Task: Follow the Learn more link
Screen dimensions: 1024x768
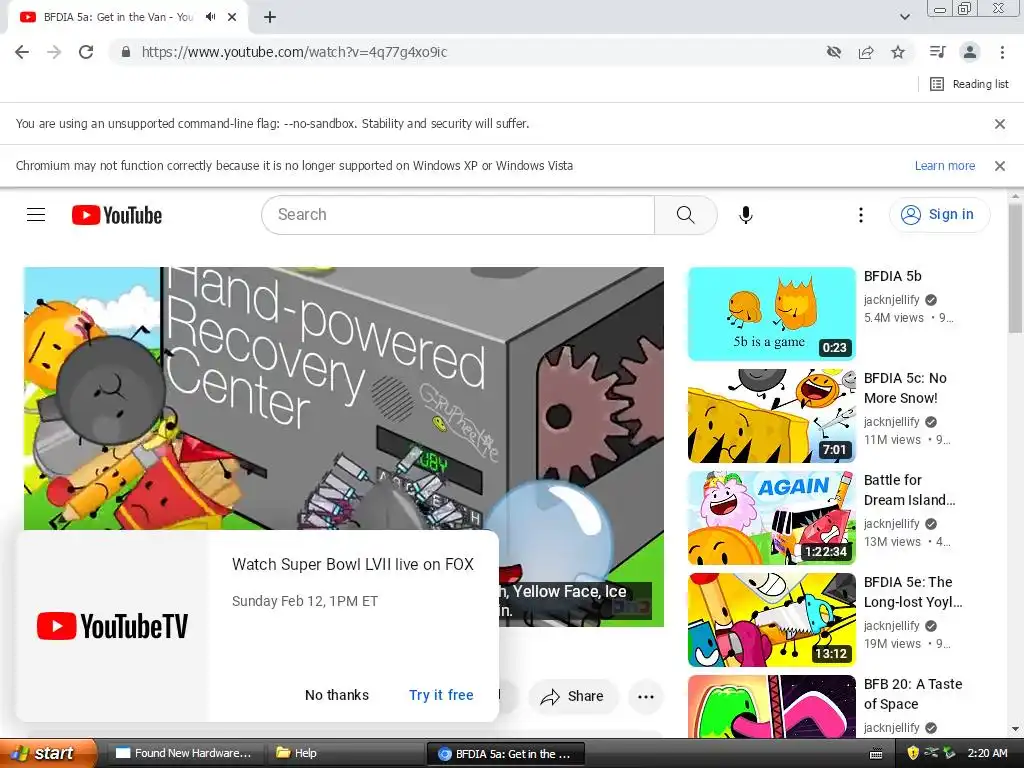Action: point(944,166)
